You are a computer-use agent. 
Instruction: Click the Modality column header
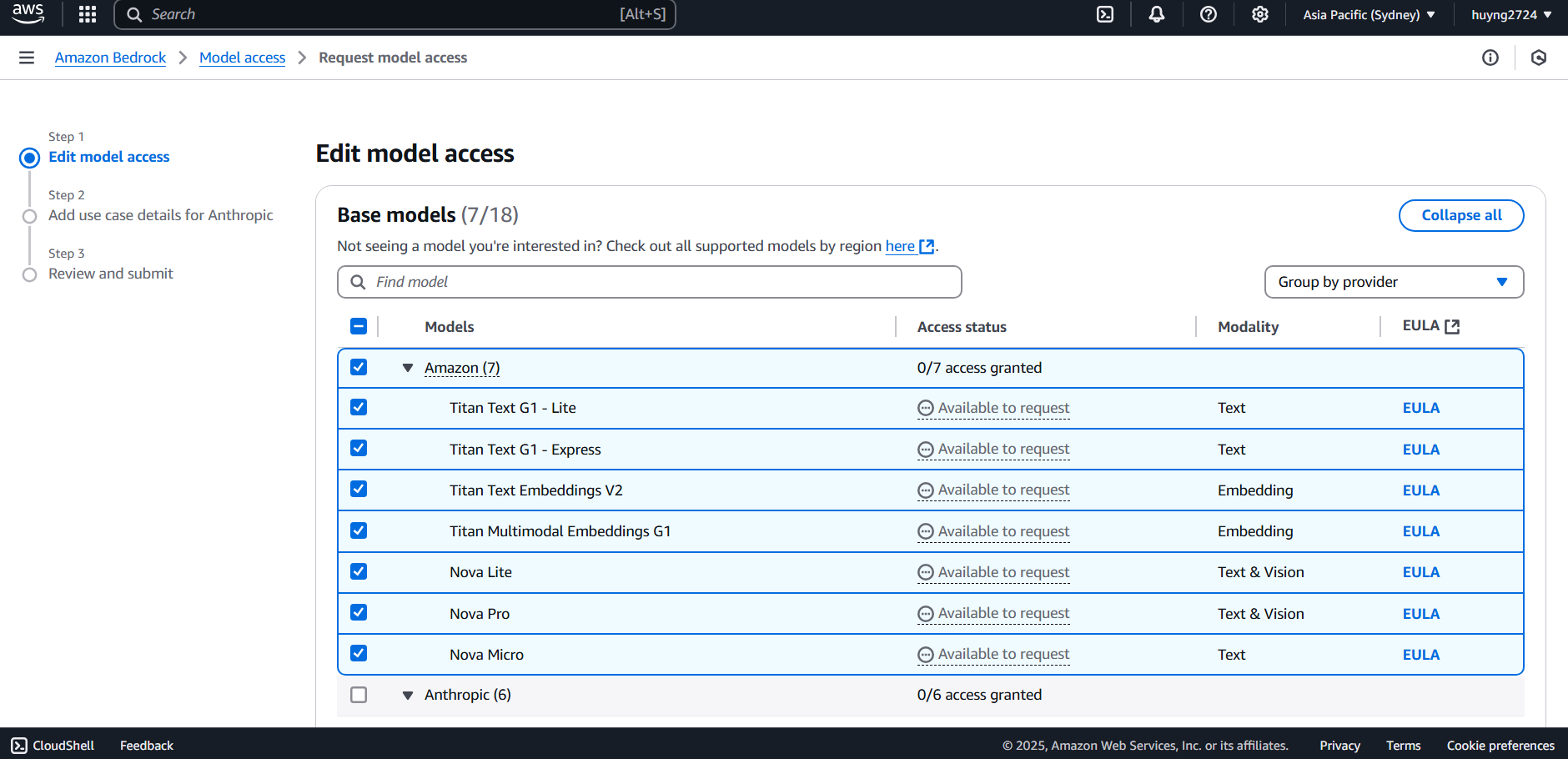[x=1248, y=327]
